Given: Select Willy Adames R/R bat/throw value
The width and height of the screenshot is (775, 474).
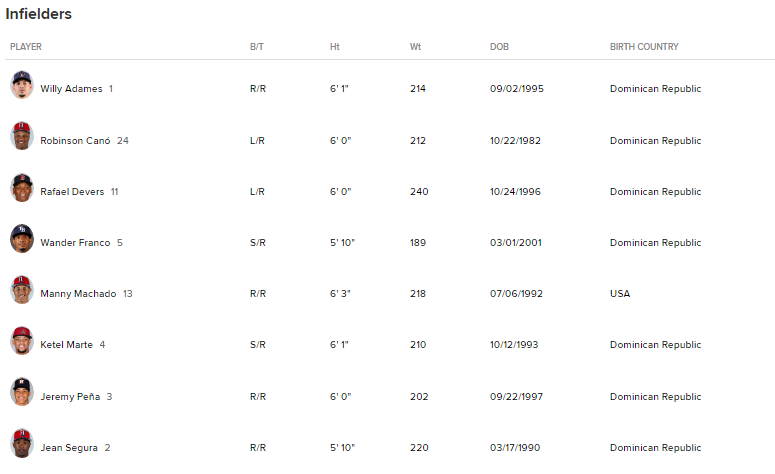Looking at the screenshot, I should tap(258, 89).
